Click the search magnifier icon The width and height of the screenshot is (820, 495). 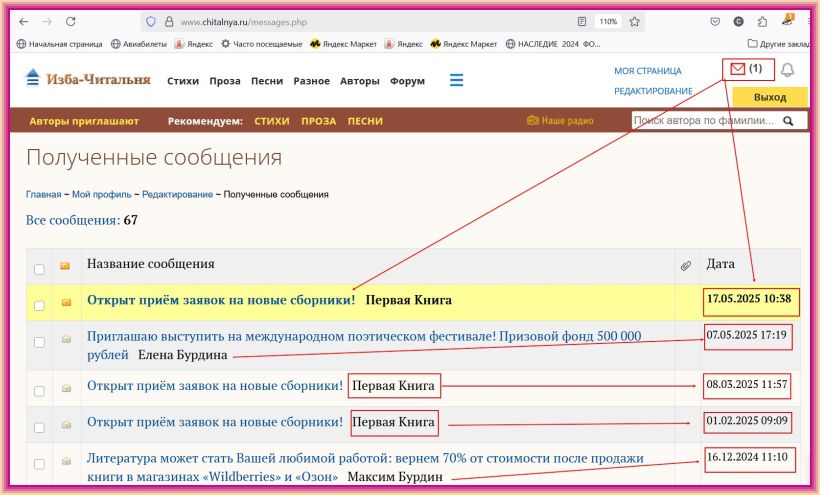pos(788,121)
